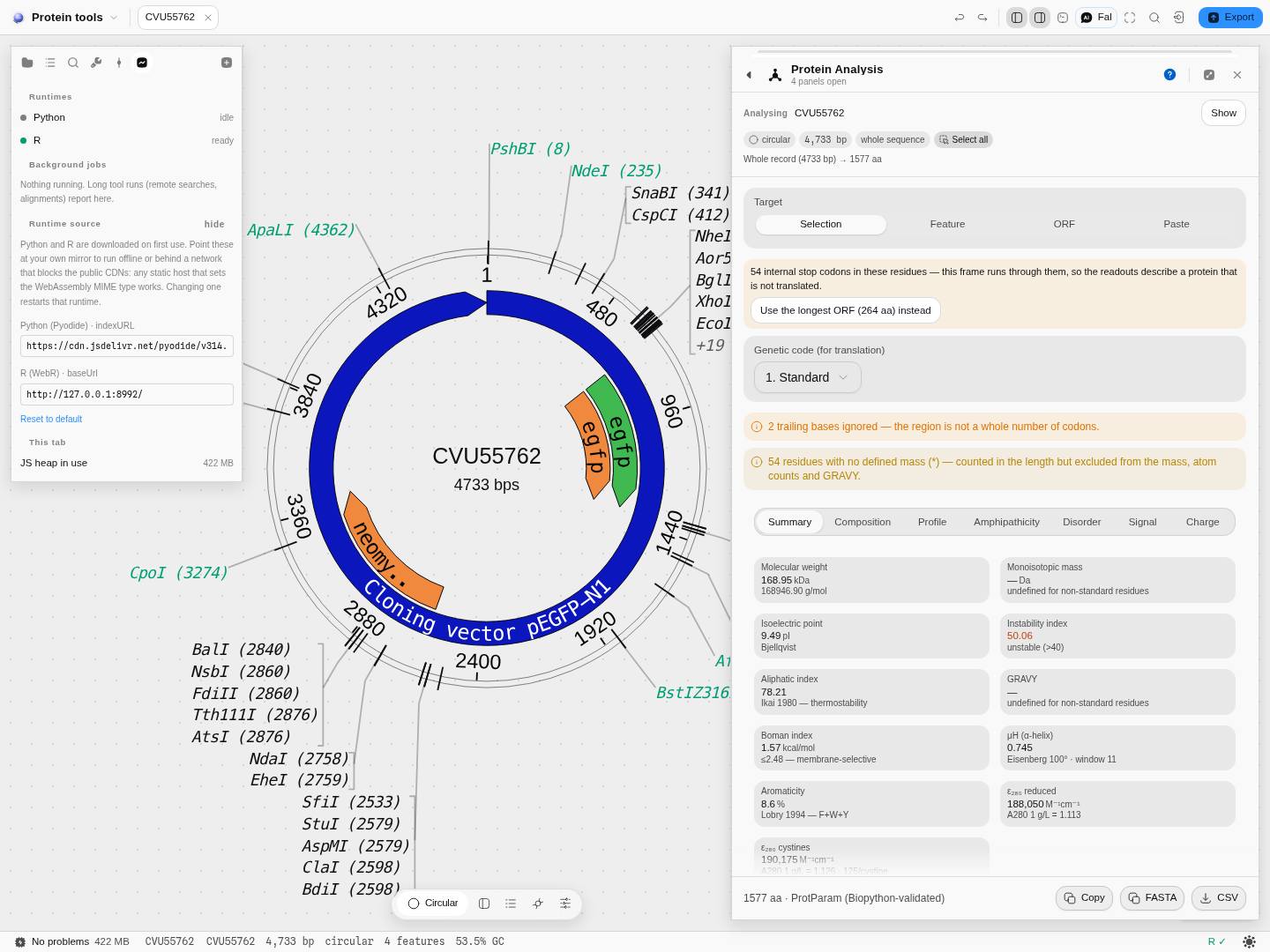1270x952 pixels.
Task: Go back with the Protein Analysis arrow
Action: (749, 75)
